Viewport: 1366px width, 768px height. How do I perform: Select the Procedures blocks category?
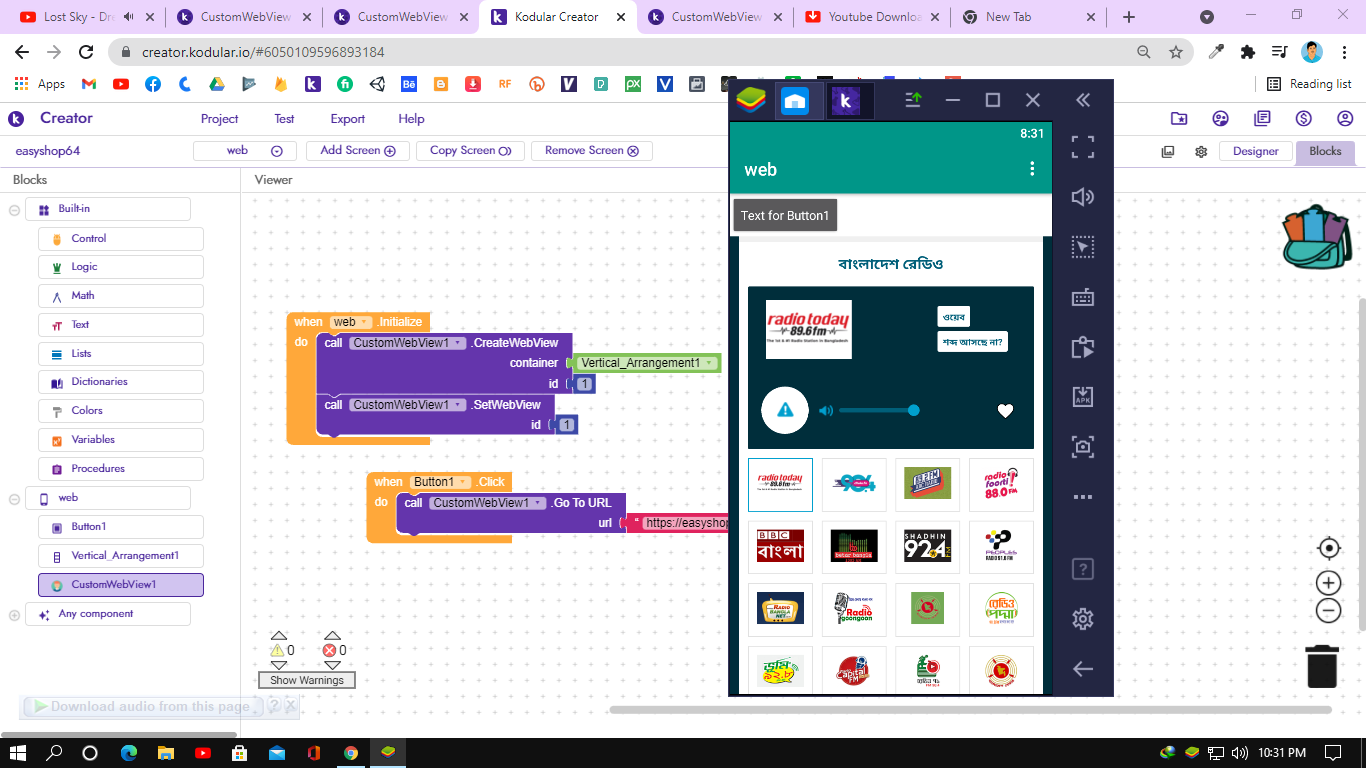(x=121, y=469)
